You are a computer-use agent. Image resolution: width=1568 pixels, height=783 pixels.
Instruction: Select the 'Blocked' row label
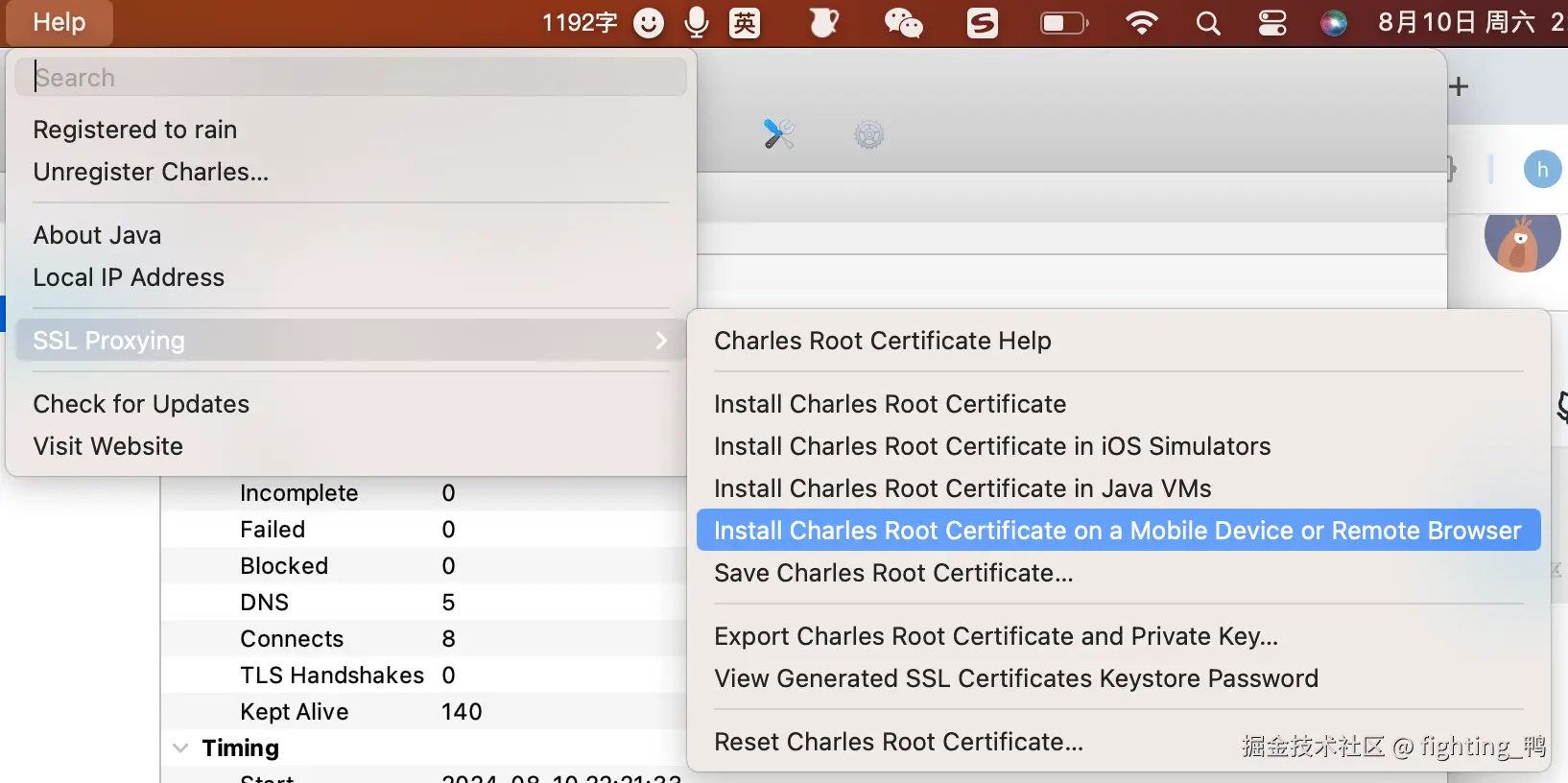coord(284,566)
